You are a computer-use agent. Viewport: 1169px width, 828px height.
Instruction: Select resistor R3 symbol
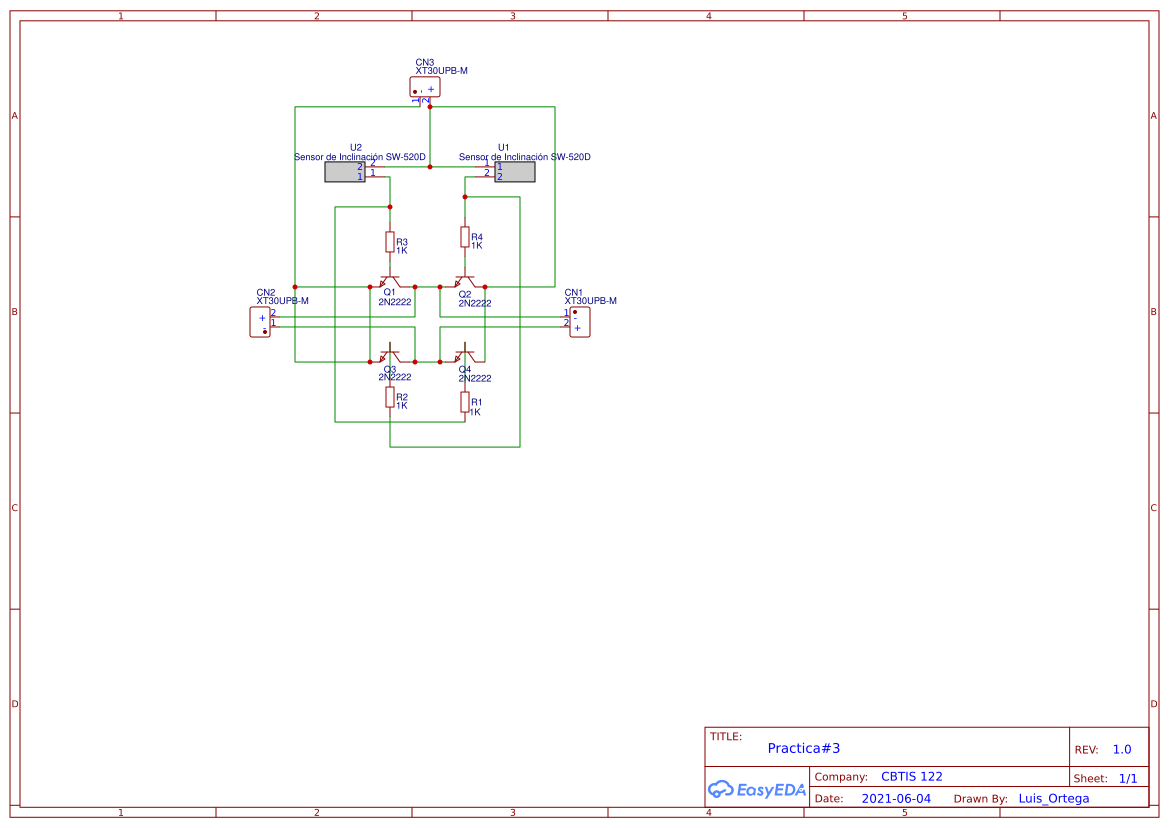389,241
